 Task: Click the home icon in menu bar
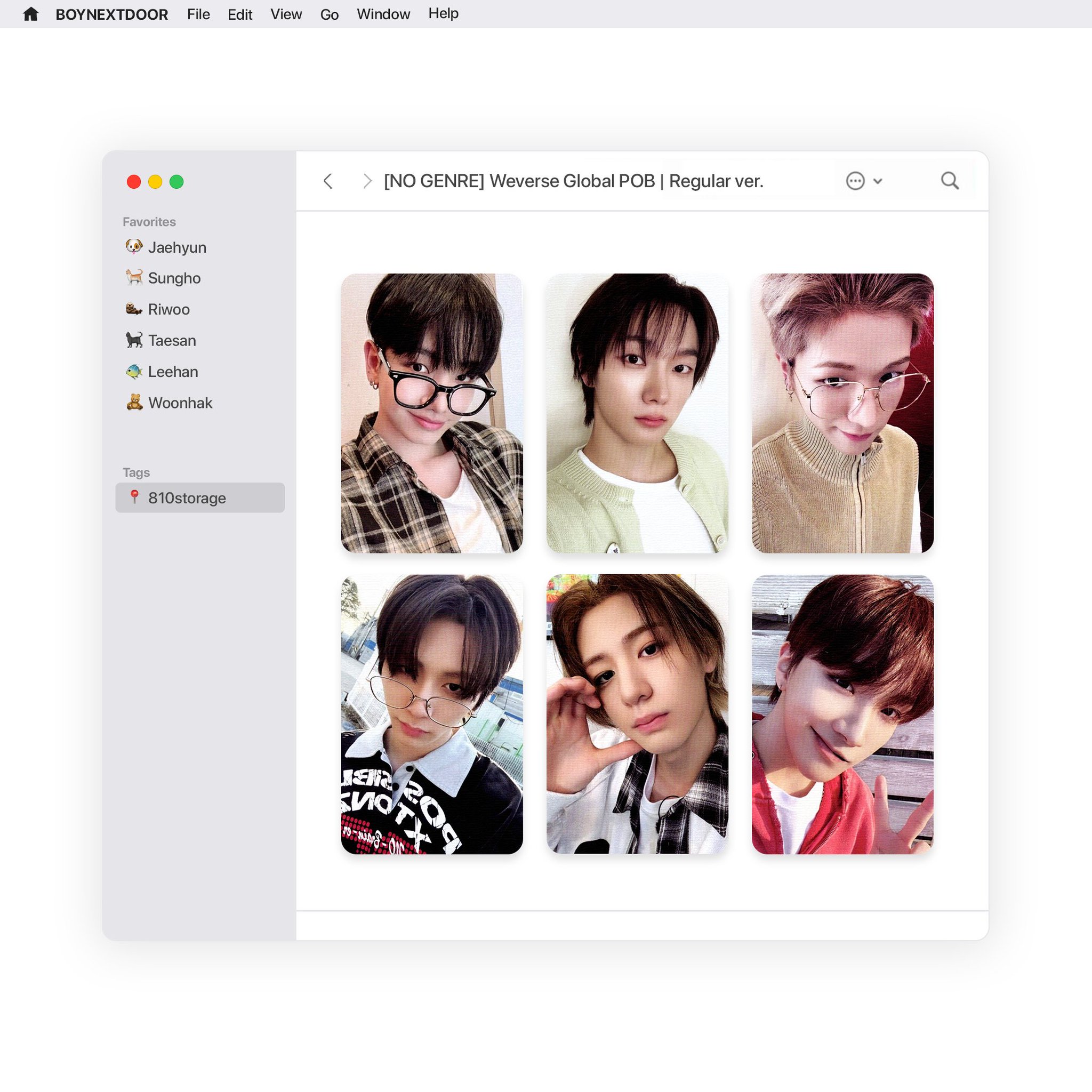tap(30, 14)
